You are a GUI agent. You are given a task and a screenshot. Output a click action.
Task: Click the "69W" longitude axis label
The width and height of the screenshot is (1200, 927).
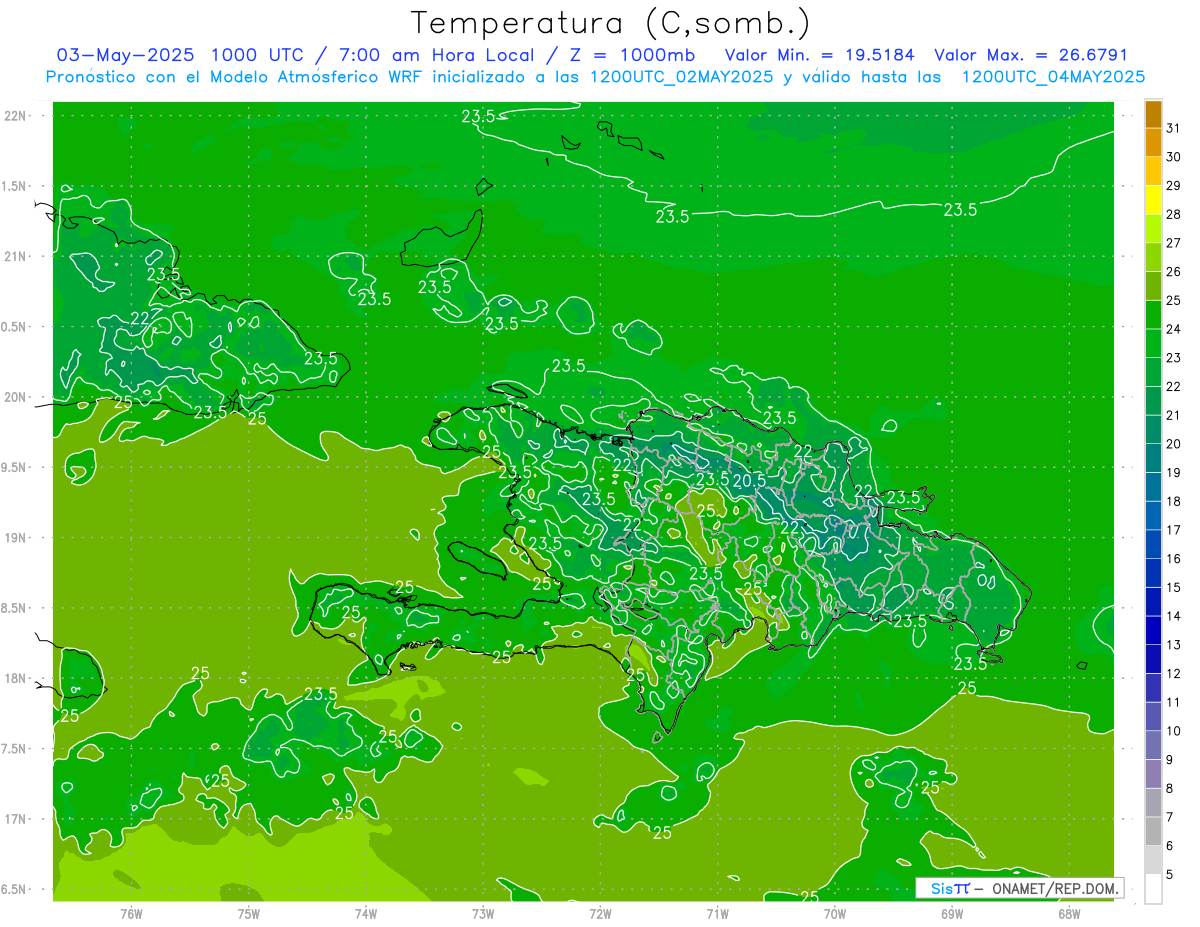click(952, 914)
